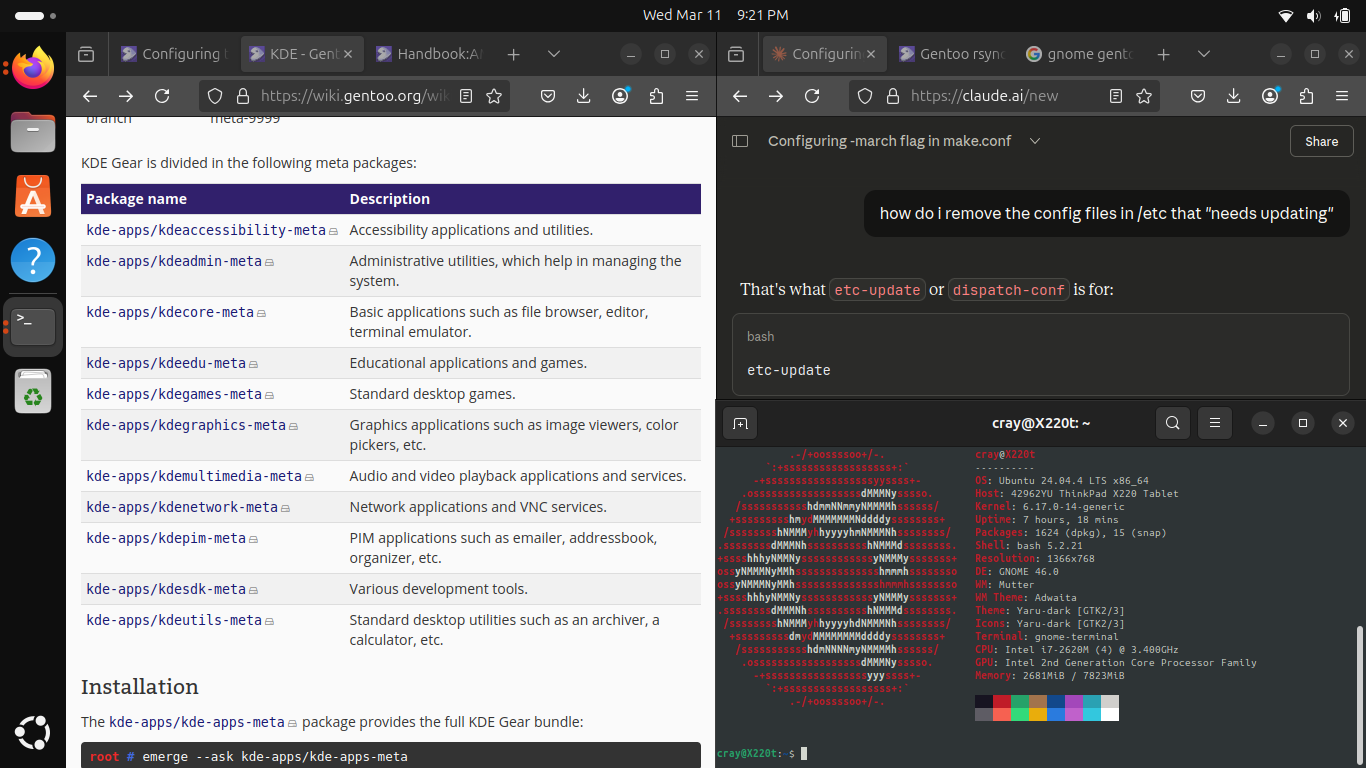Image resolution: width=1366 pixels, height=768 pixels.
Task: Reload the Gentoo wiki page
Action: pyautogui.click(x=162, y=96)
